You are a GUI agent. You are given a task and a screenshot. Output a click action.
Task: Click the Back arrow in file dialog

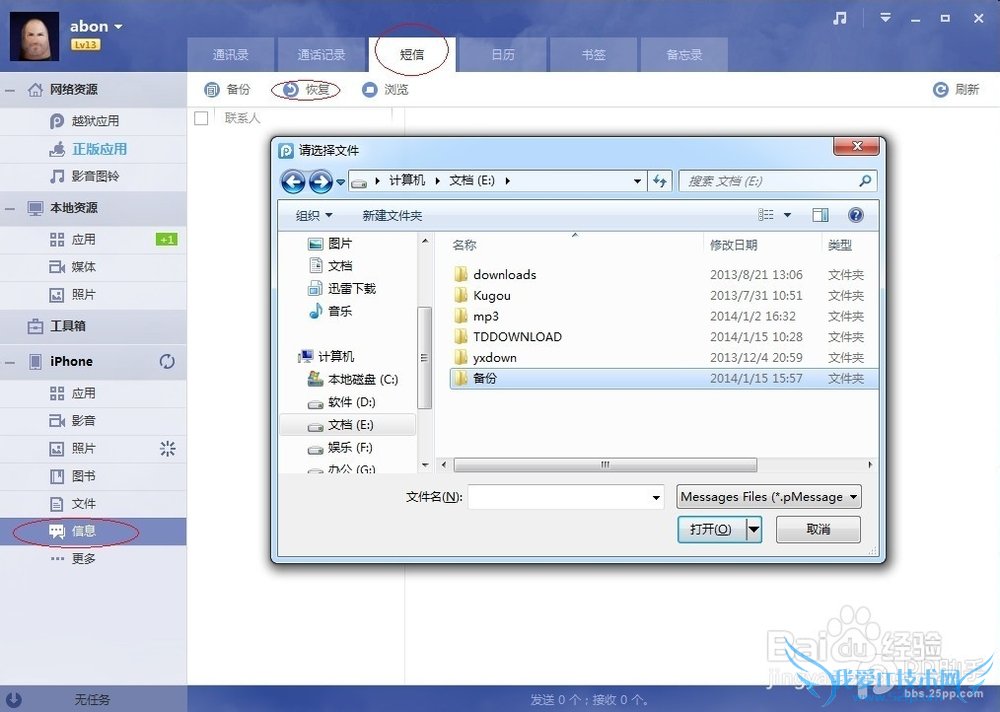pyautogui.click(x=293, y=182)
